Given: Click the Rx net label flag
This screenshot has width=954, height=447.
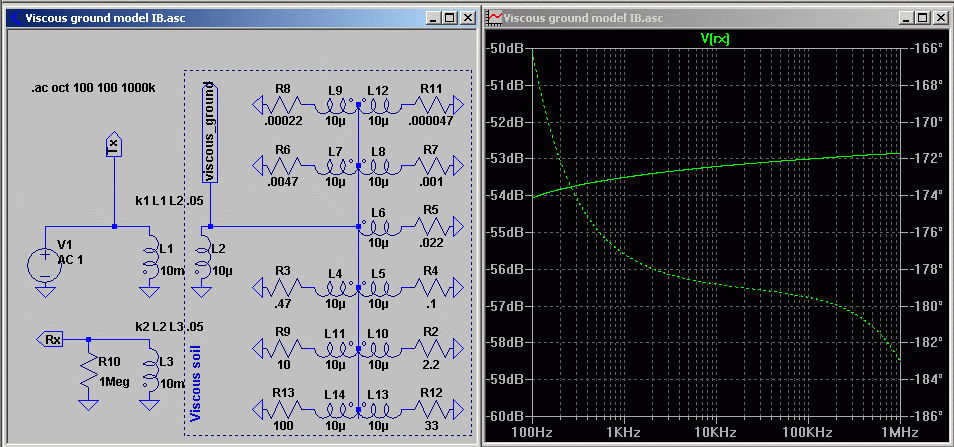Looking at the screenshot, I should pos(53,340).
